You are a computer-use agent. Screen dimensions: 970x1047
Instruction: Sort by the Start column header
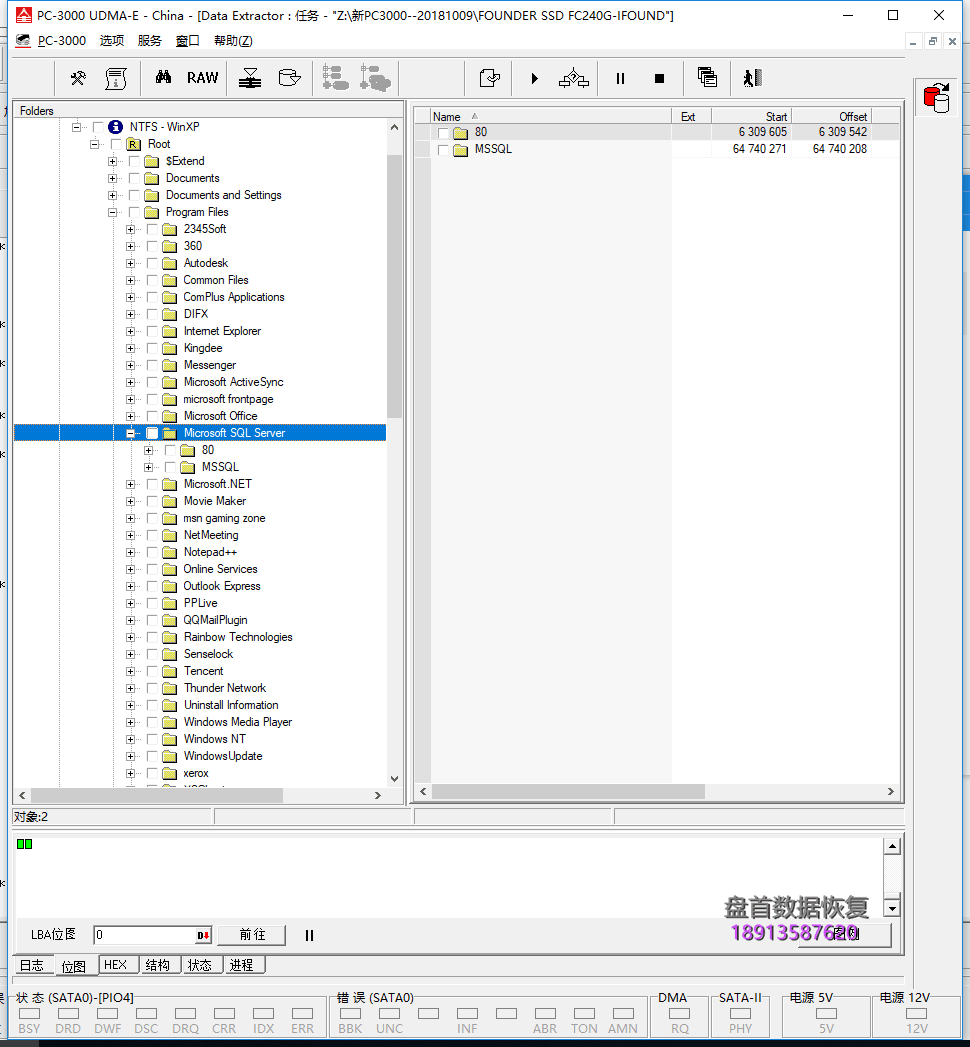pyautogui.click(x=752, y=116)
